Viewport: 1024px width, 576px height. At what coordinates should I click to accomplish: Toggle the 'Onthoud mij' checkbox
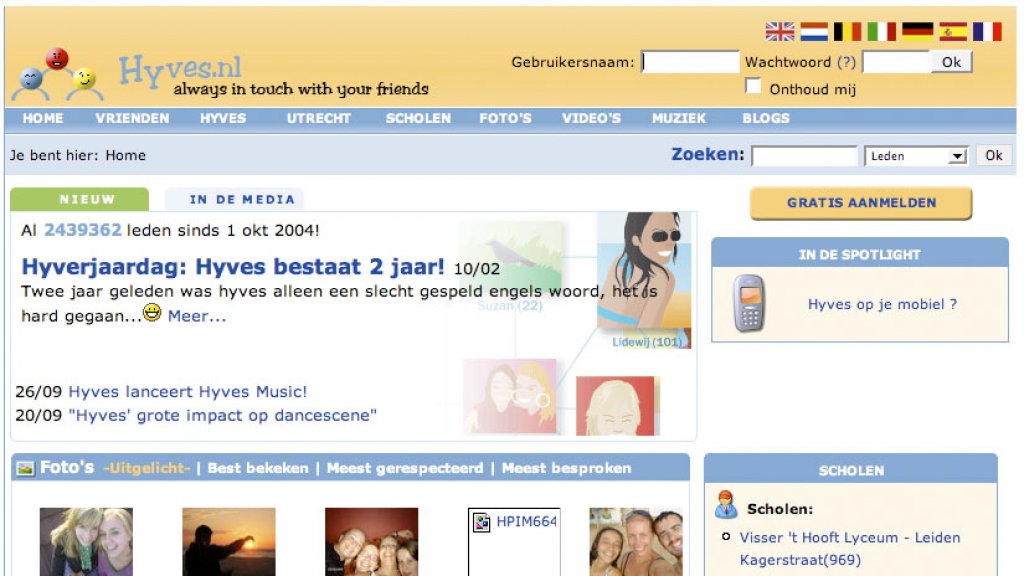coord(753,86)
